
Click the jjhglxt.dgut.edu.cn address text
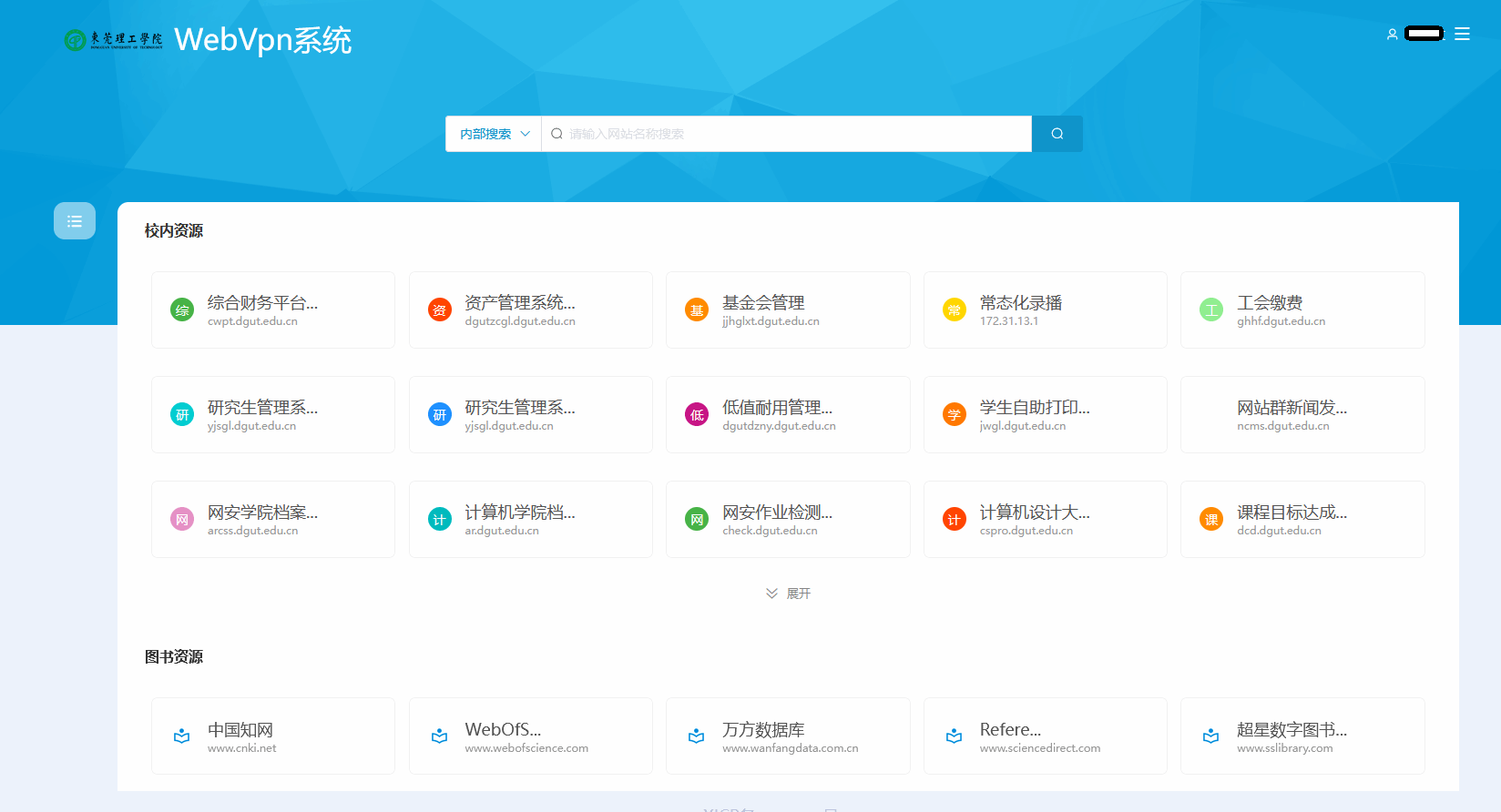[771, 321]
